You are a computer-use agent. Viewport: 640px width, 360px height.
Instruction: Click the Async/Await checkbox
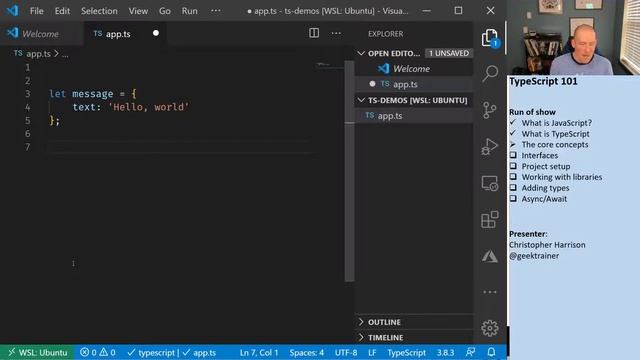pos(513,199)
